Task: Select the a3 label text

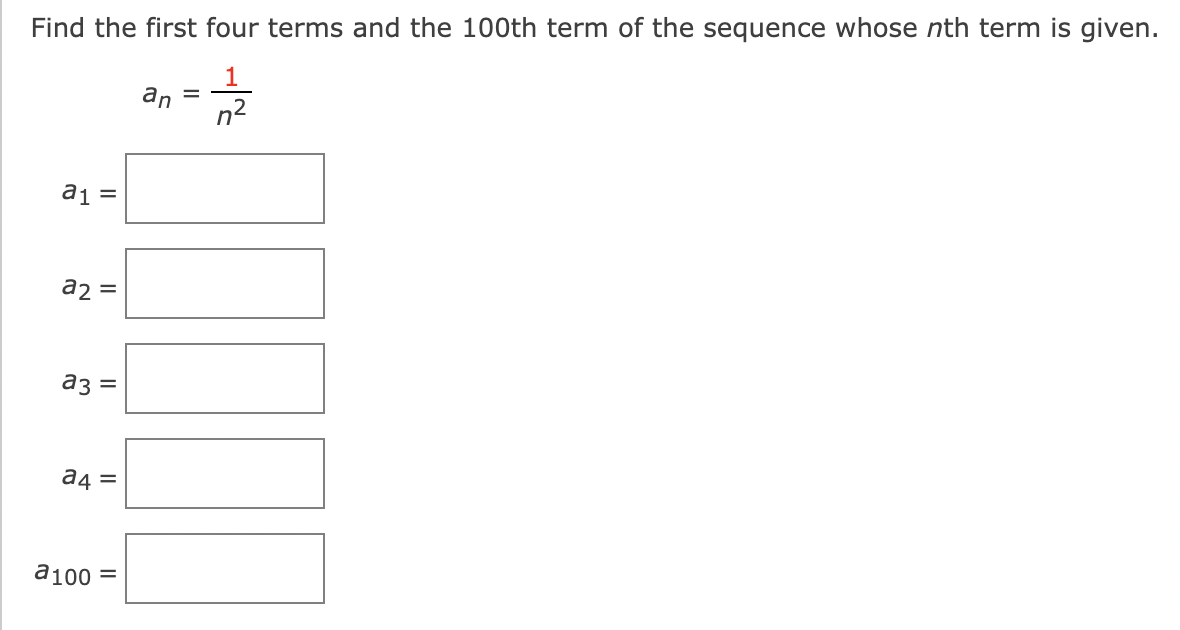Action: (x=74, y=382)
